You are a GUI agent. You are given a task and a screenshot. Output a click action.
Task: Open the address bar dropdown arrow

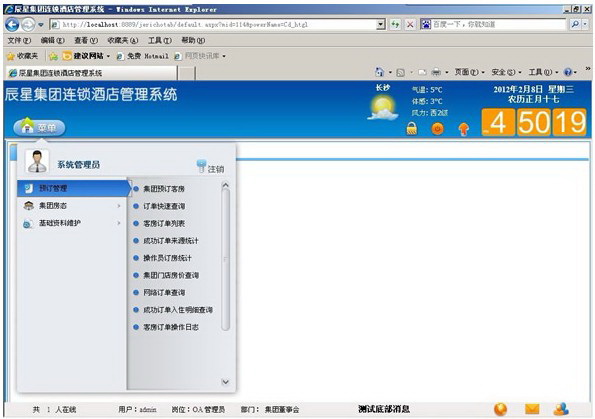coord(381,25)
